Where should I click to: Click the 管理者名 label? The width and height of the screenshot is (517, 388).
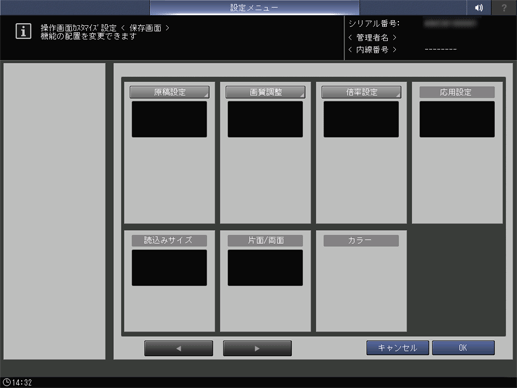click(372, 37)
